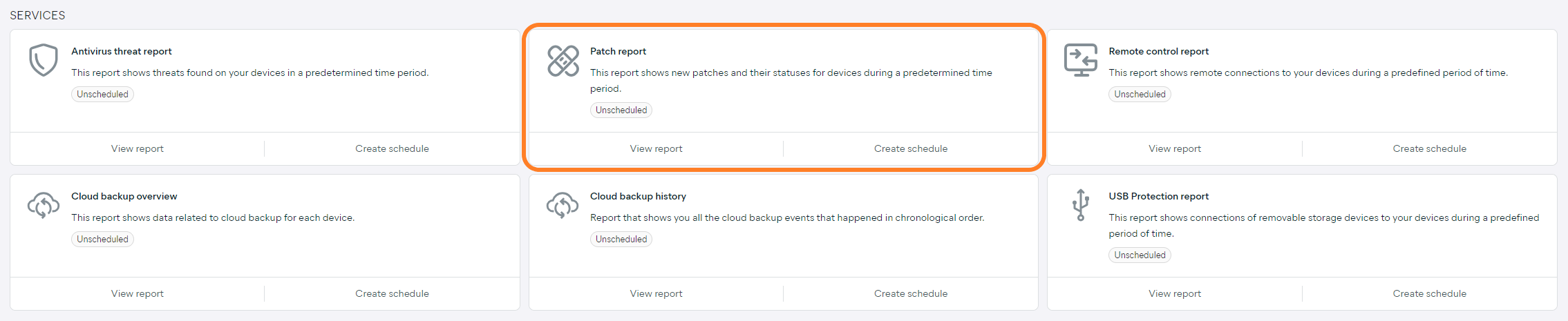
Task: View the Cloud backup overview report
Action: (x=138, y=293)
